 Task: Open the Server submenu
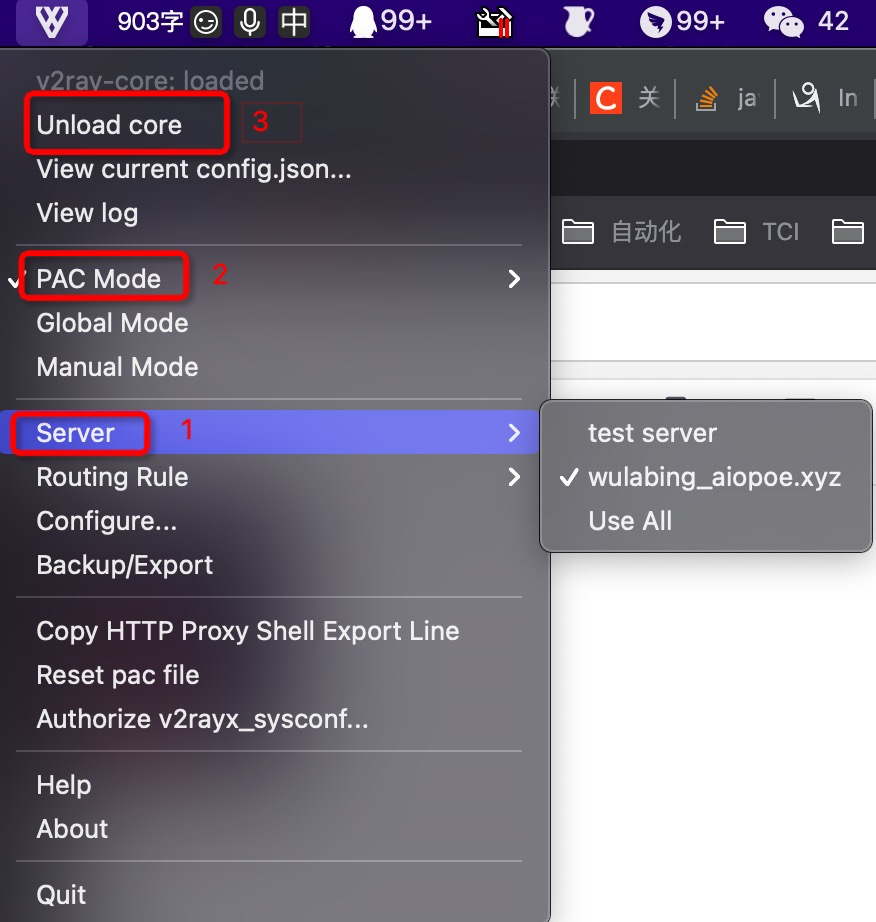(269, 433)
